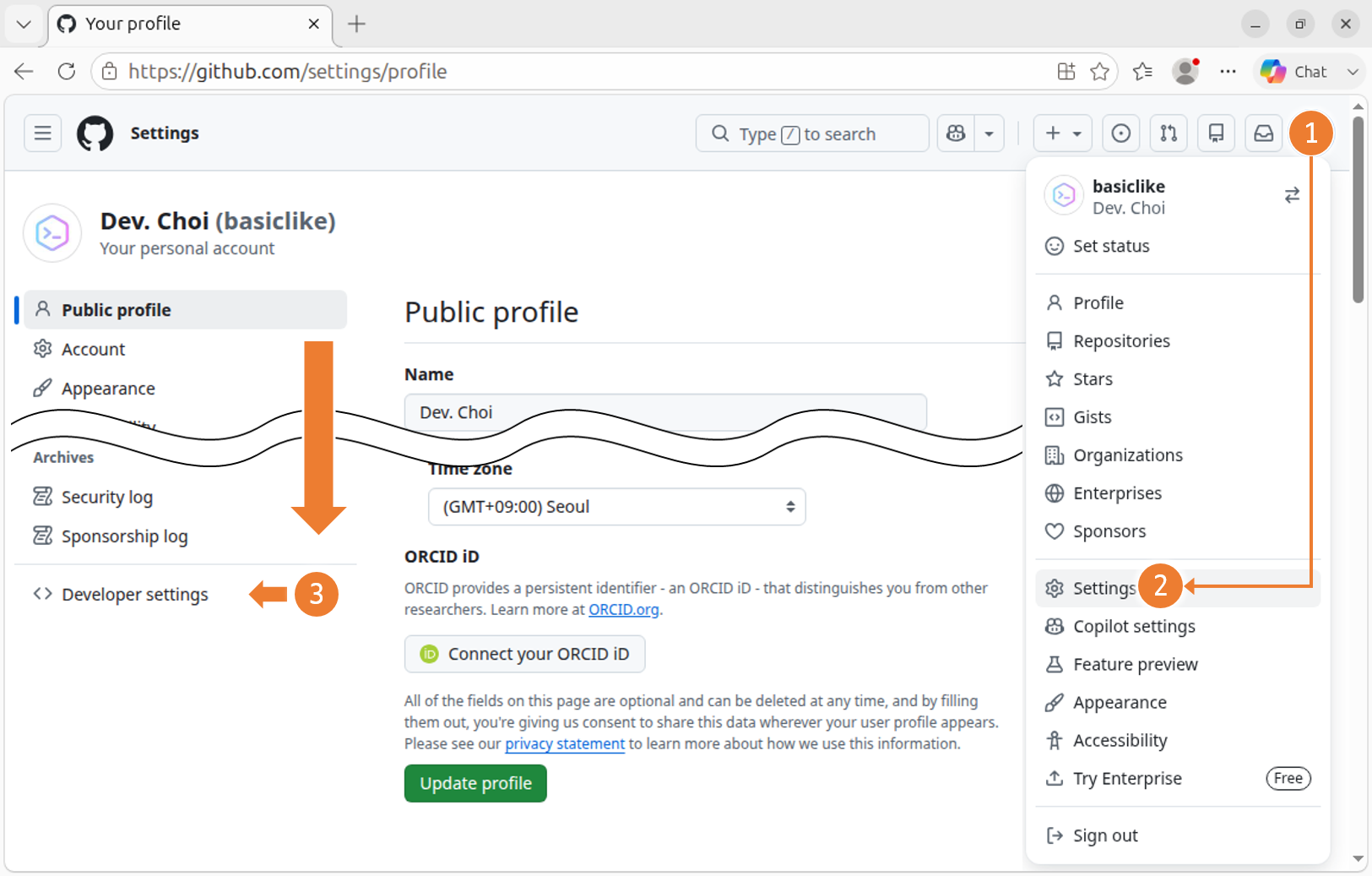This screenshot has height=876, width=1372.
Task: Open Copilot chat icon in header
Action: pyautogui.click(x=956, y=133)
